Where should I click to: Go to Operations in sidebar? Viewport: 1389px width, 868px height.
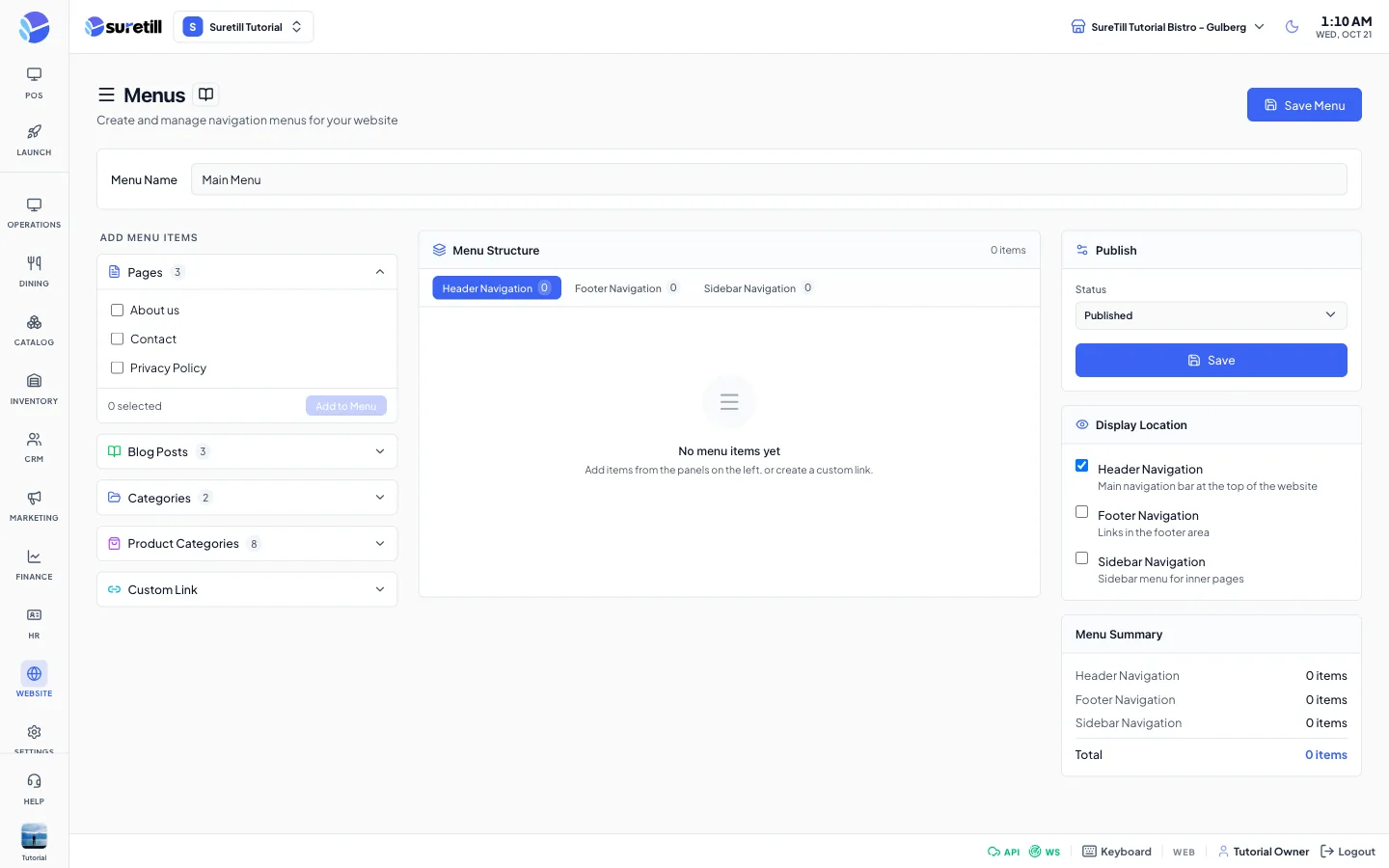click(34, 213)
